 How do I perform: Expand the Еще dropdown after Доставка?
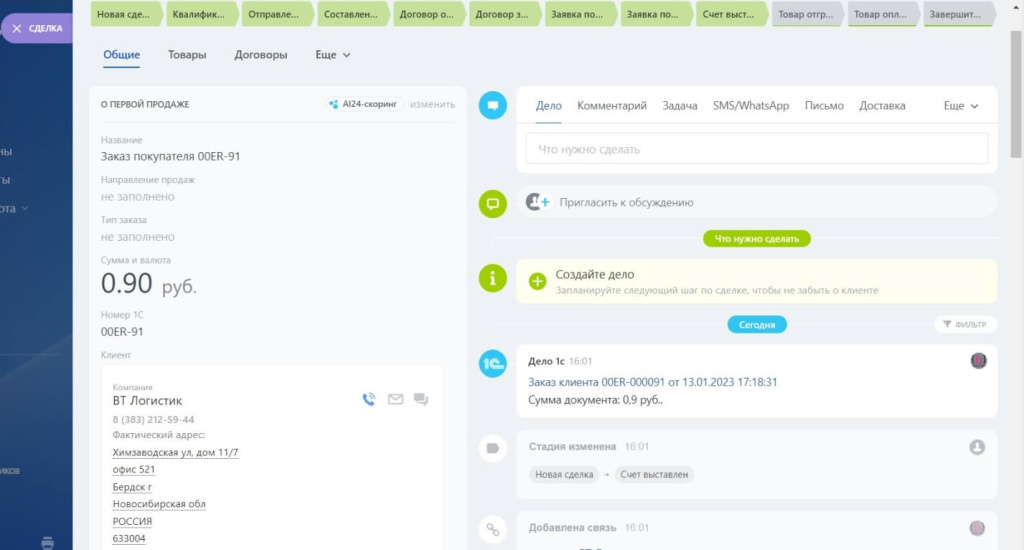point(961,106)
